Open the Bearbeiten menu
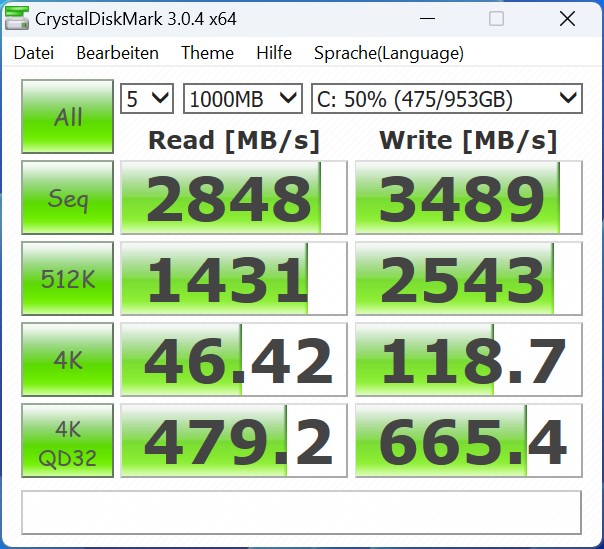The height and width of the screenshot is (549, 604). pyautogui.click(x=117, y=53)
